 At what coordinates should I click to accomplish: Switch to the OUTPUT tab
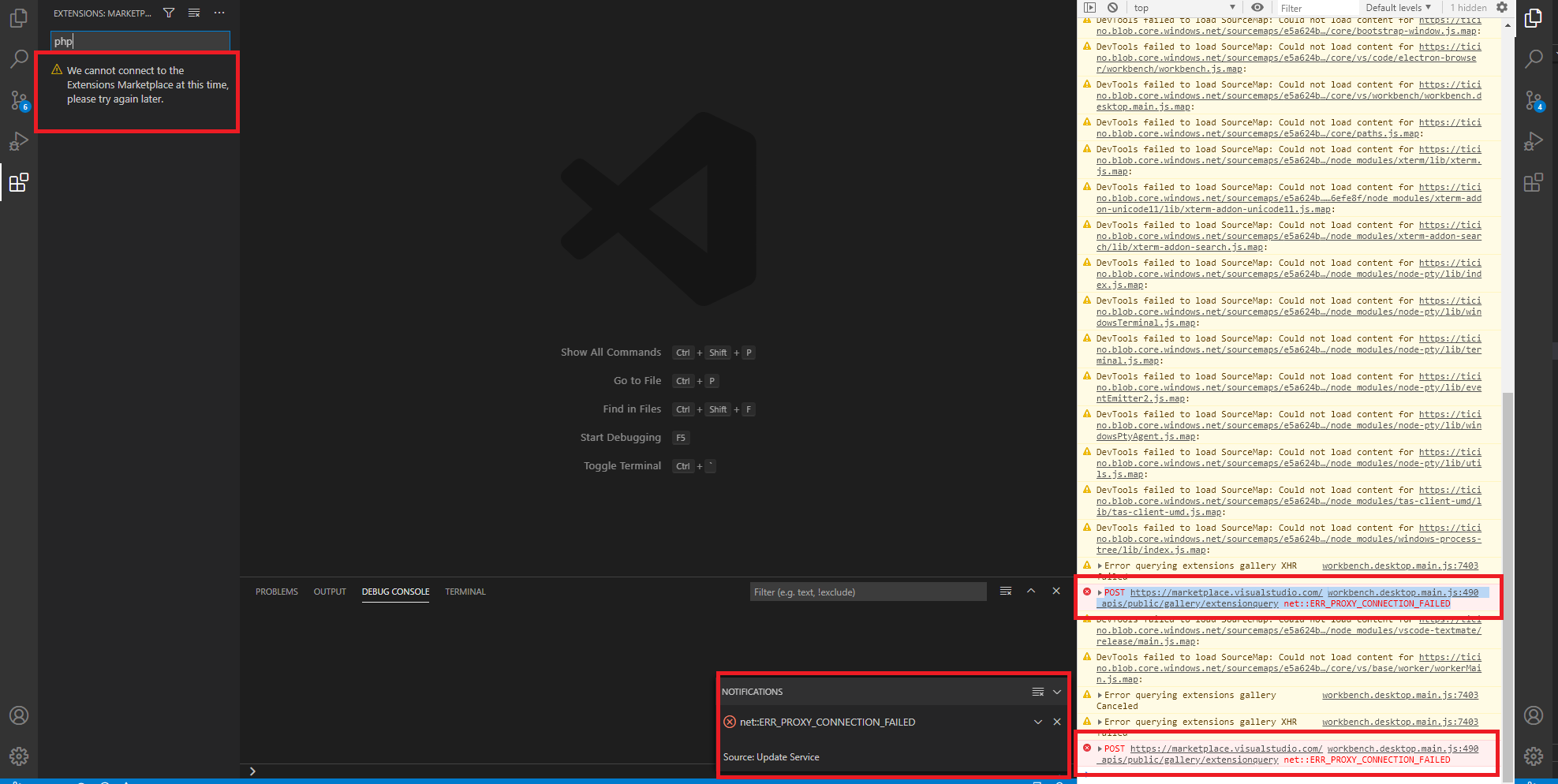(x=330, y=591)
